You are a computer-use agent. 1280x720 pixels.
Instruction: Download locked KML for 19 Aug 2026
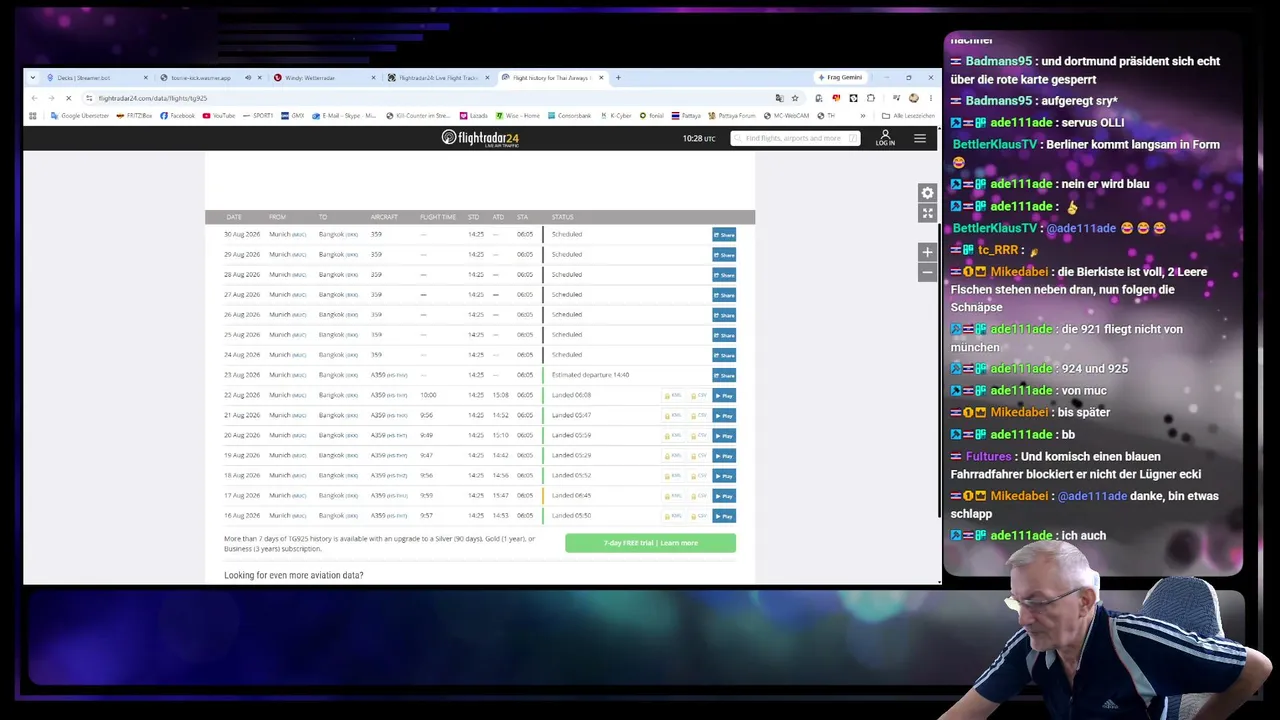[673, 455]
